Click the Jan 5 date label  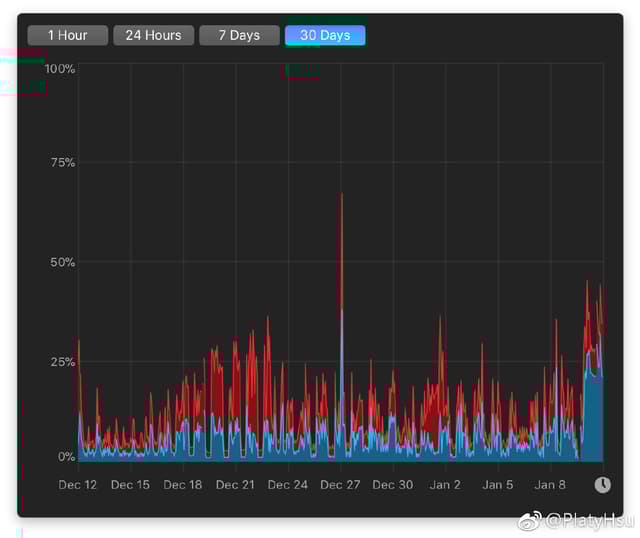pyautogui.click(x=498, y=485)
